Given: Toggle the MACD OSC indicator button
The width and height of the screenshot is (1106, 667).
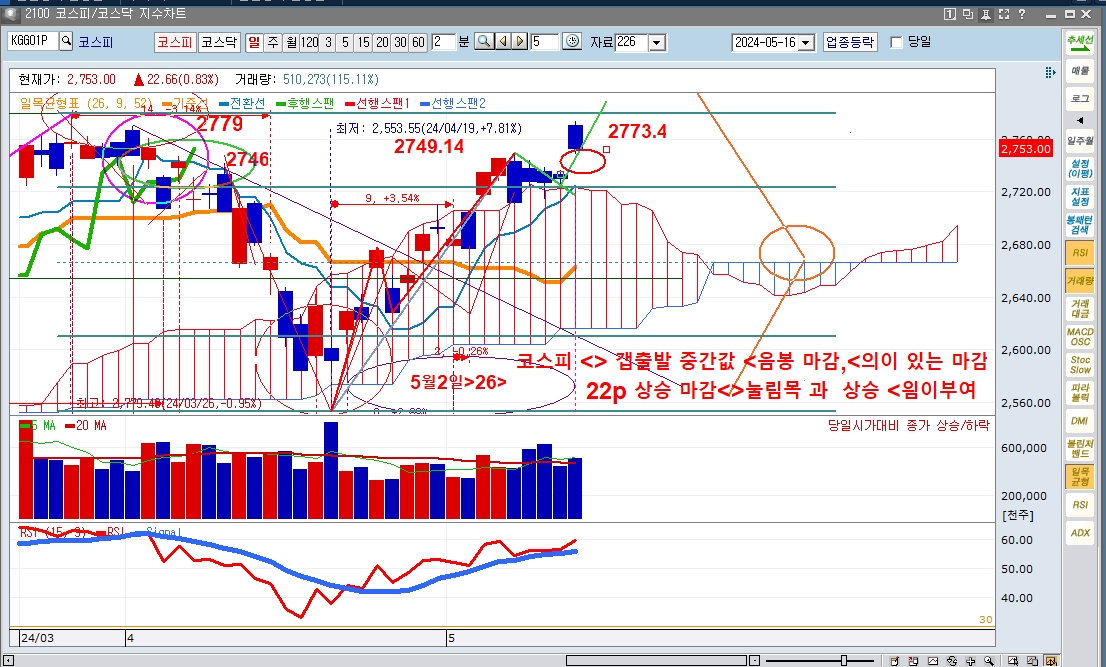Looking at the screenshot, I should click(x=1080, y=336).
